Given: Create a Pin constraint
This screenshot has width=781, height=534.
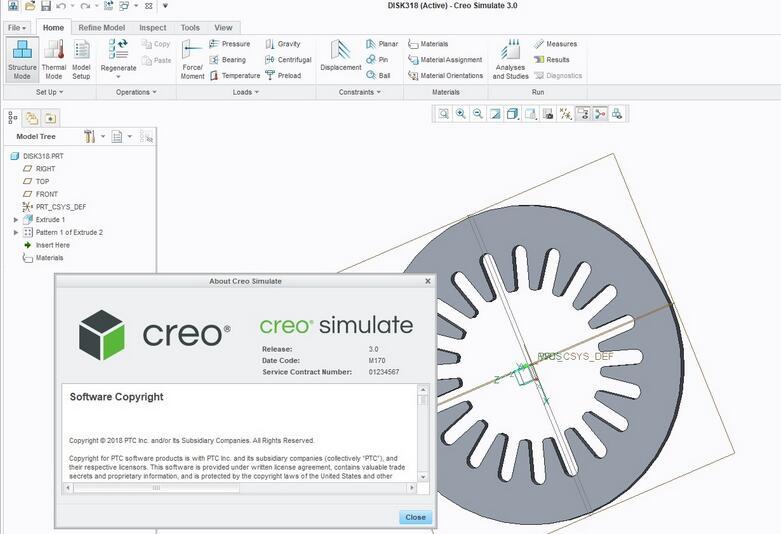Looking at the screenshot, I should click(x=377, y=60).
